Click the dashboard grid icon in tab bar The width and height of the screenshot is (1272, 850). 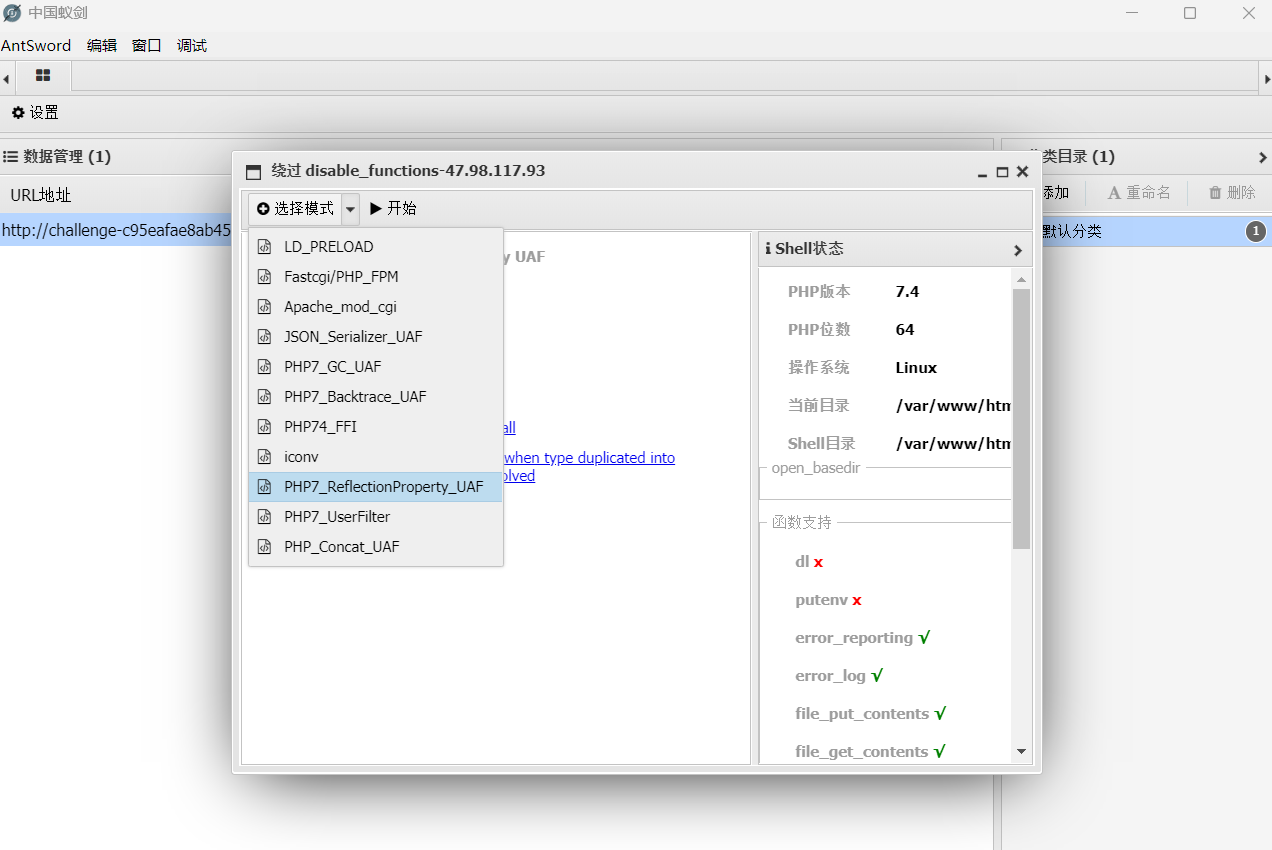(42, 76)
